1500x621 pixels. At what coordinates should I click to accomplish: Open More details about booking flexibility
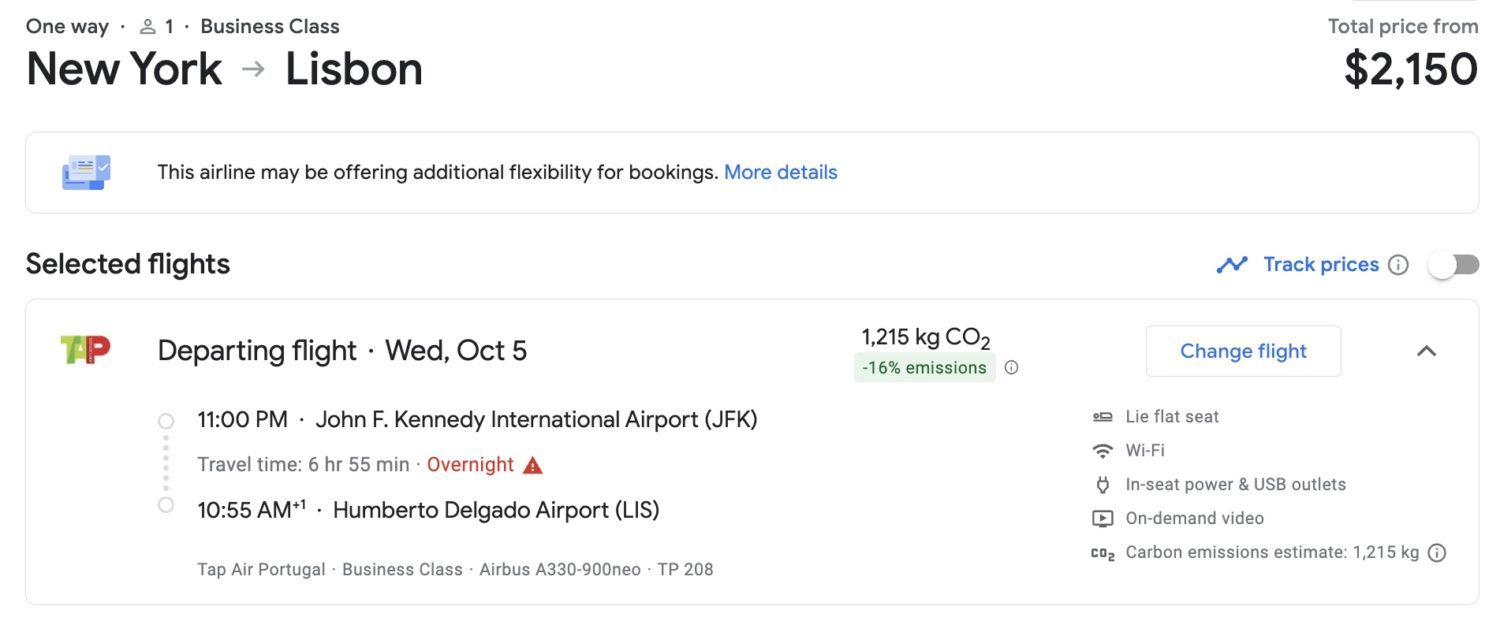(780, 171)
